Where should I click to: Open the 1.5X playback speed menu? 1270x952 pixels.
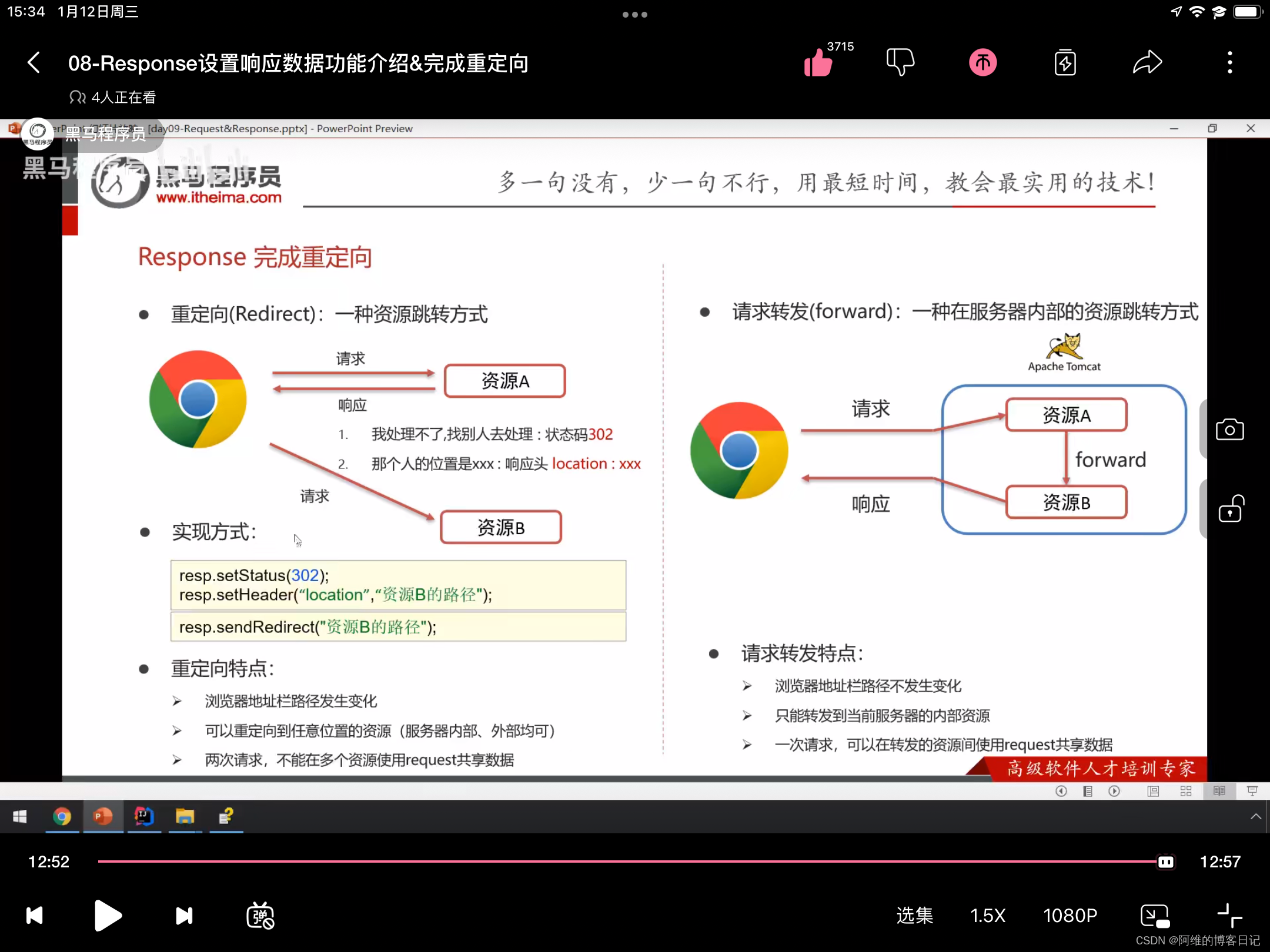pos(988,916)
